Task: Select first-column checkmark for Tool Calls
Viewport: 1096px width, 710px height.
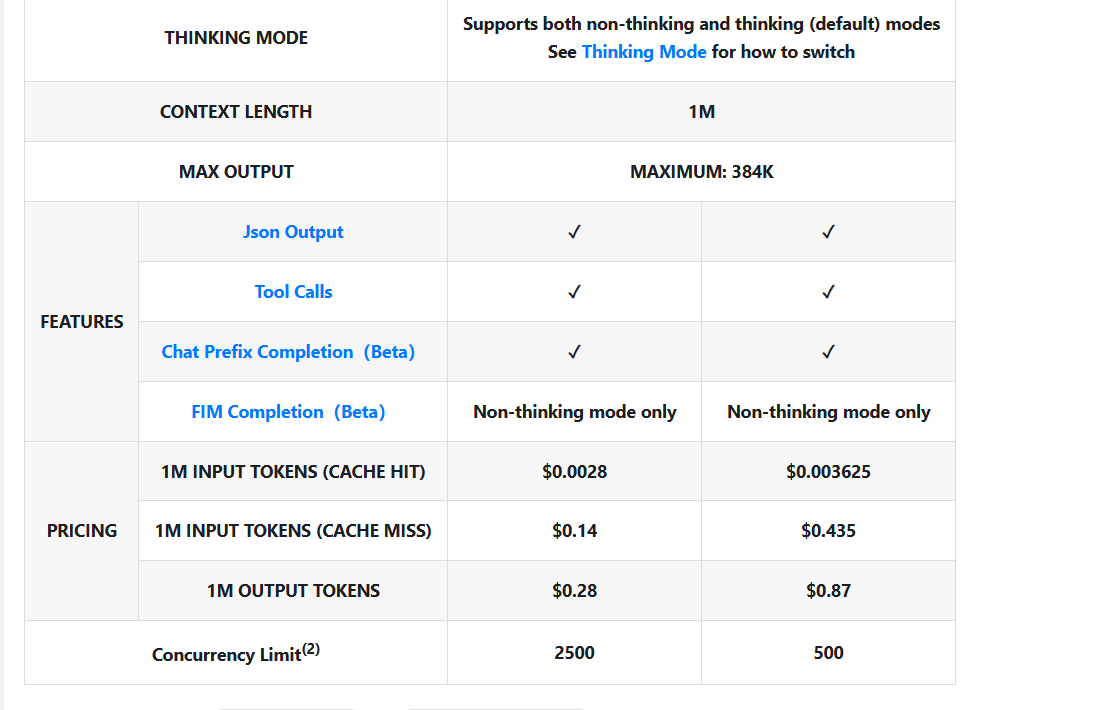Action: (575, 292)
